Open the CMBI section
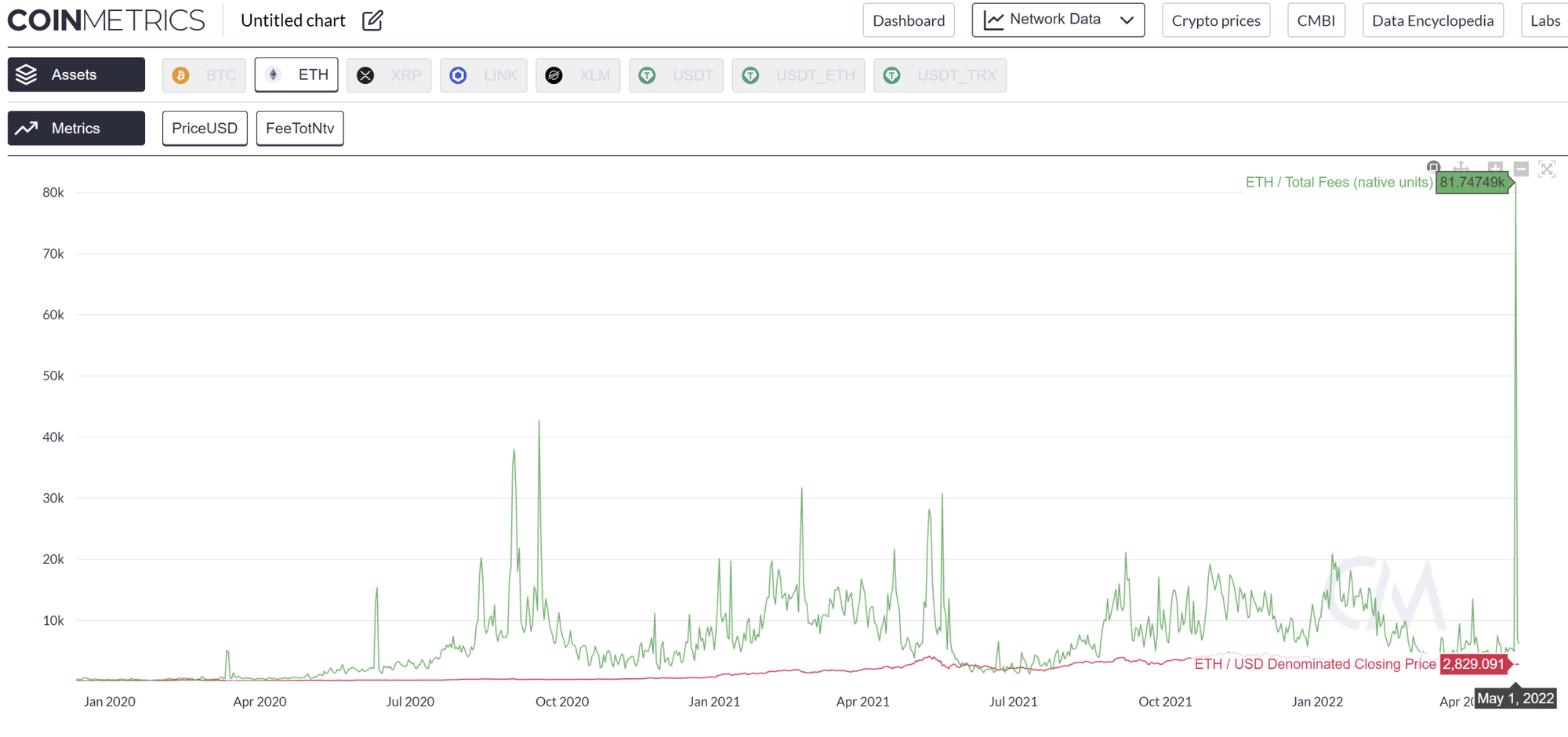1568x737 pixels. pyautogui.click(x=1316, y=20)
